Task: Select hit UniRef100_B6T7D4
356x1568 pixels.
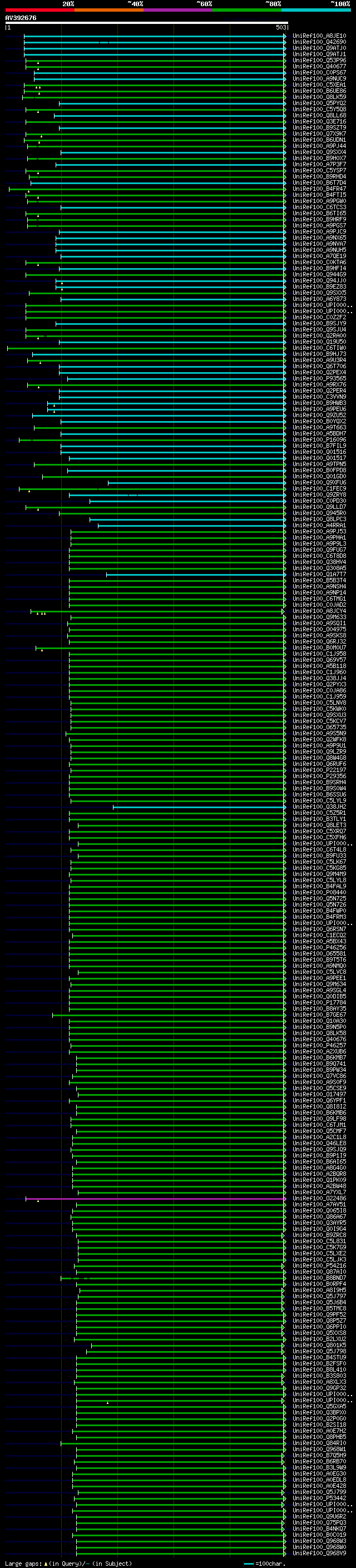Action: (x=319, y=183)
